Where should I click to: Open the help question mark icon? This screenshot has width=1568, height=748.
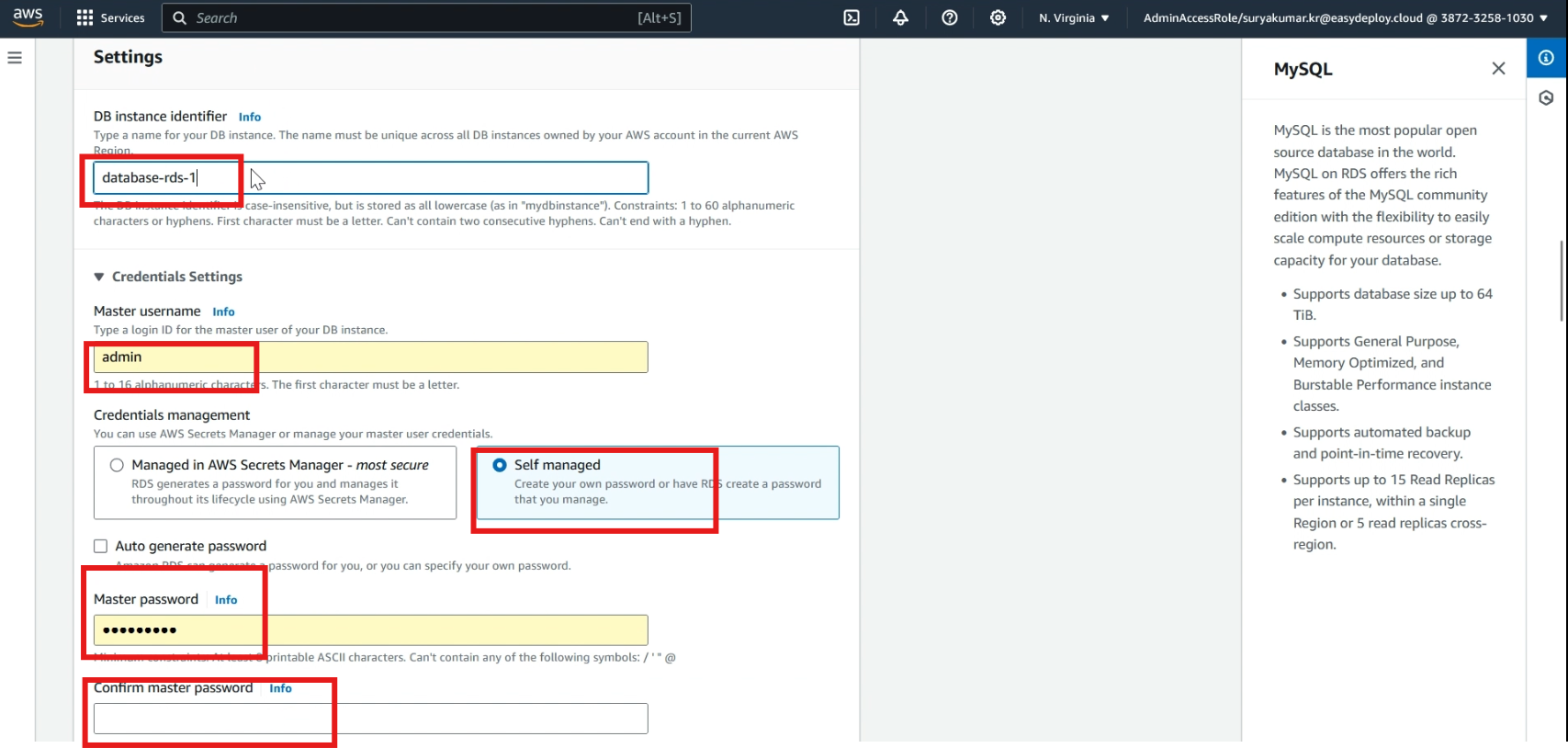[950, 17]
